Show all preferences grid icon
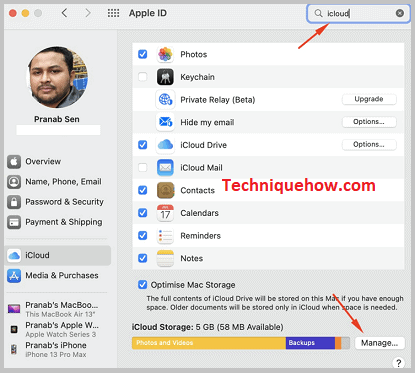415x373 pixels. (113, 13)
